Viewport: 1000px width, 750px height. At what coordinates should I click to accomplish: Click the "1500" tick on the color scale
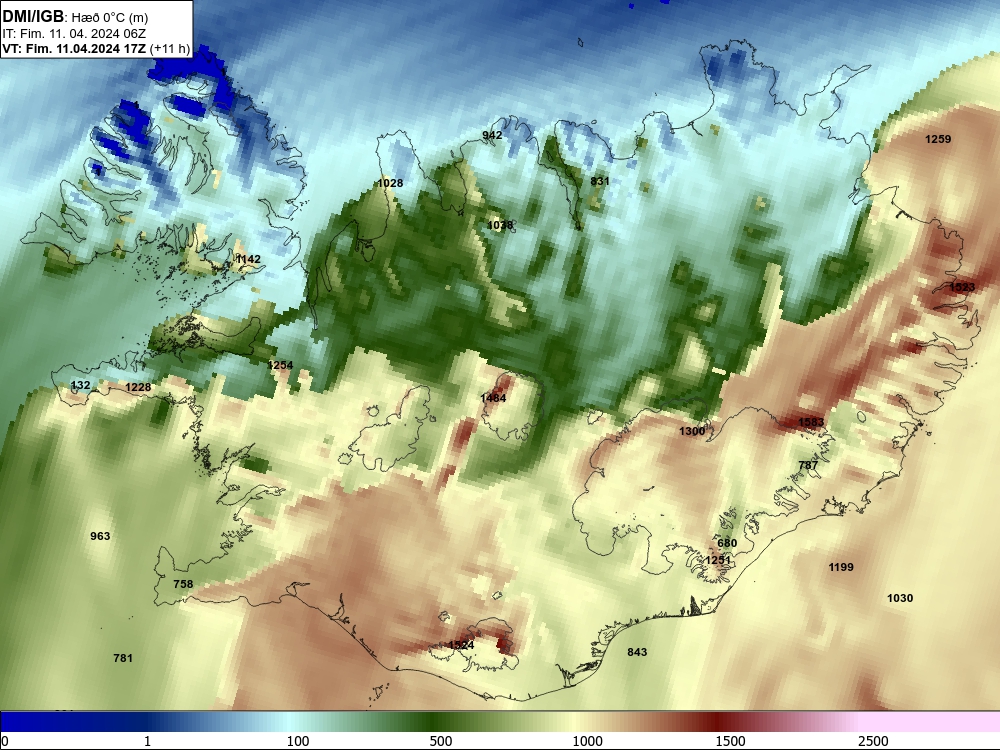[x=730, y=741]
